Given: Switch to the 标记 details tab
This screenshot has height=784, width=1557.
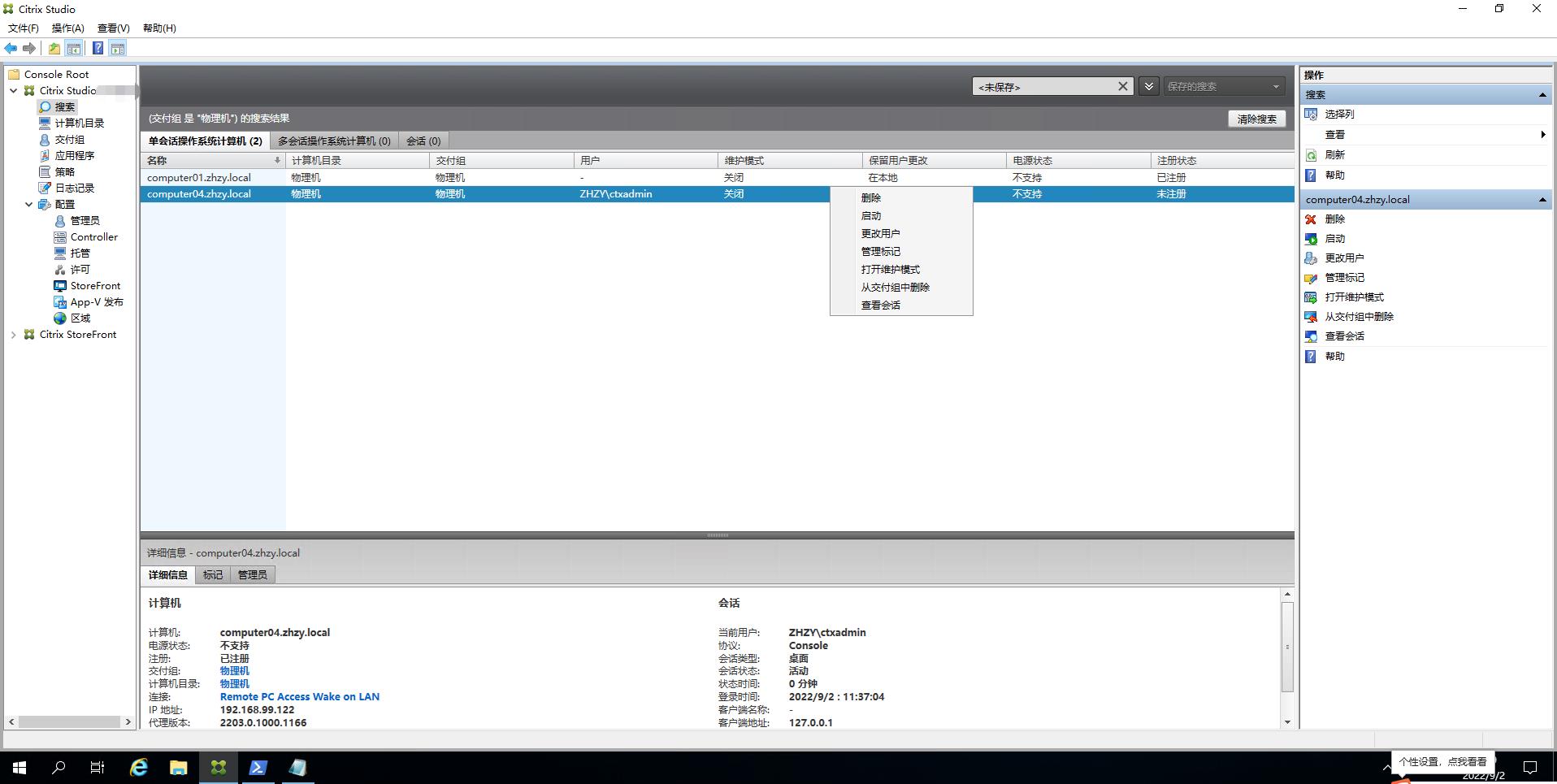Looking at the screenshot, I should (213, 574).
